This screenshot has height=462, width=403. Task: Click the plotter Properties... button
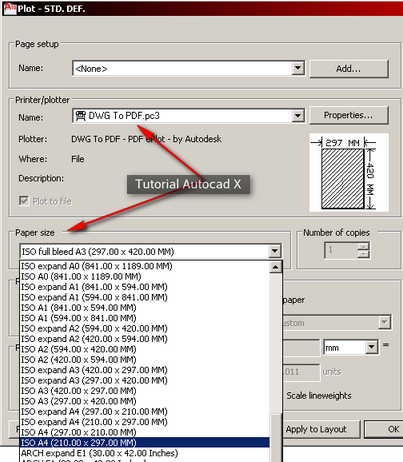coord(349,115)
